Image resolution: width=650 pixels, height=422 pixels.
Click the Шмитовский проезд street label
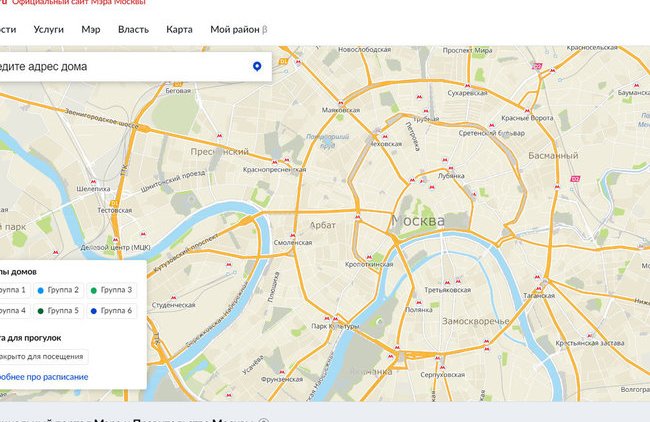(173, 181)
